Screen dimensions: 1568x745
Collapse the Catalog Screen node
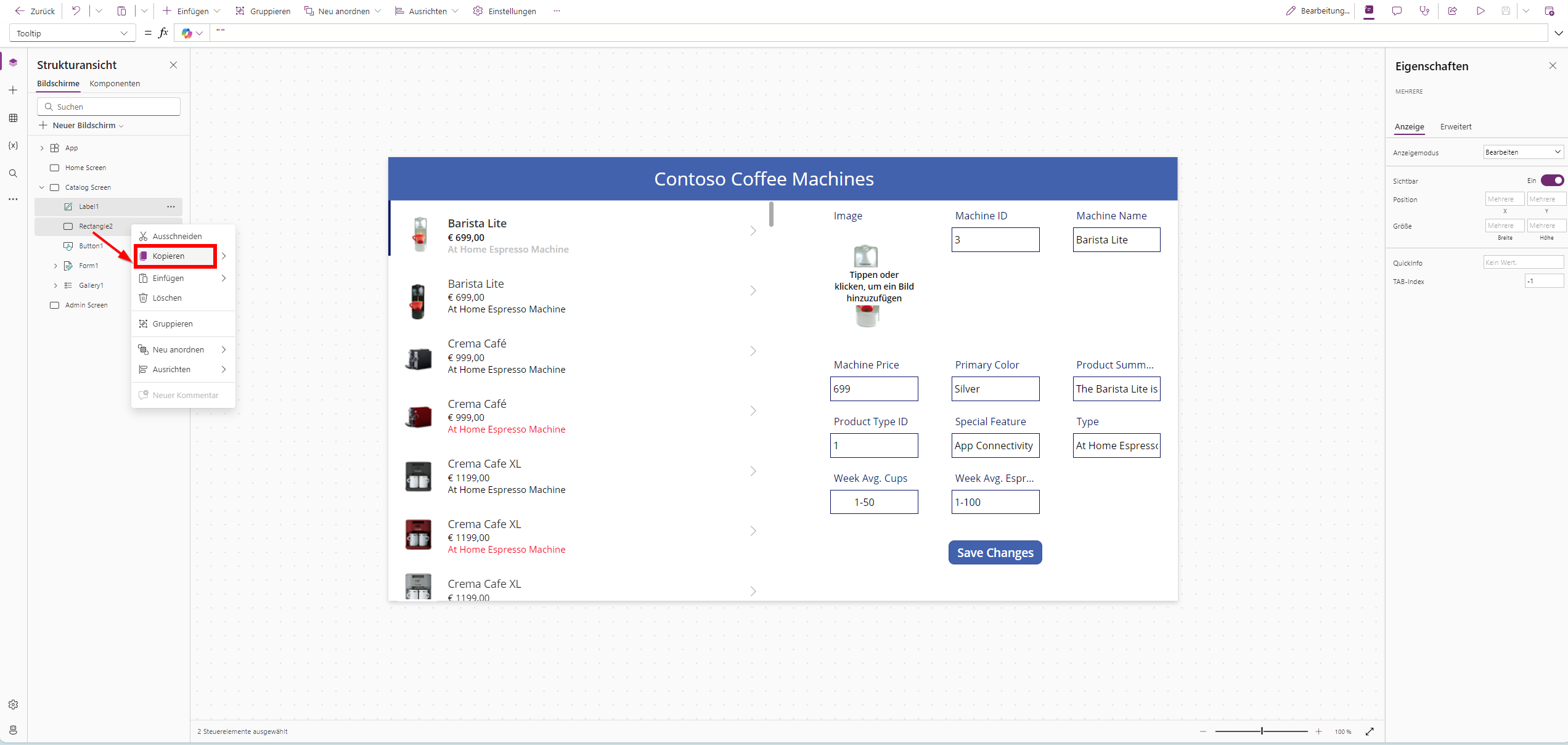point(42,187)
